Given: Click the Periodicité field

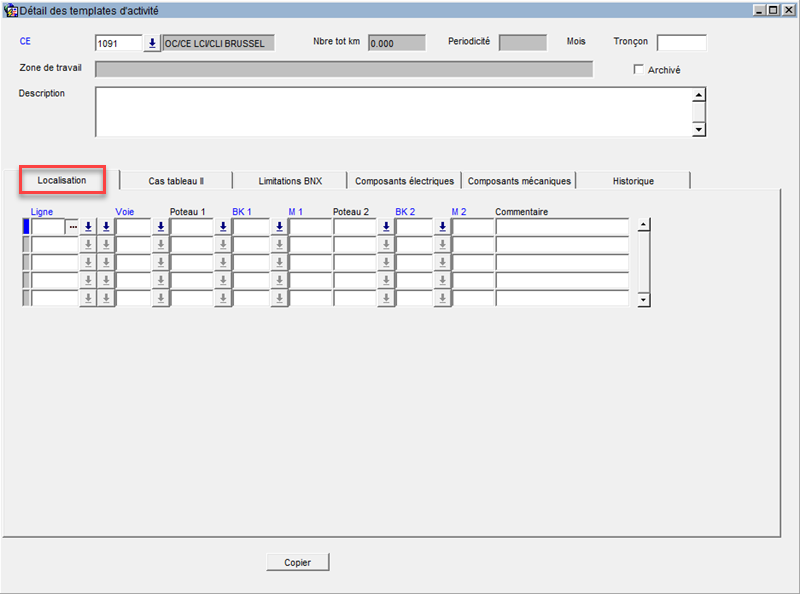Looking at the screenshot, I should coord(522,43).
